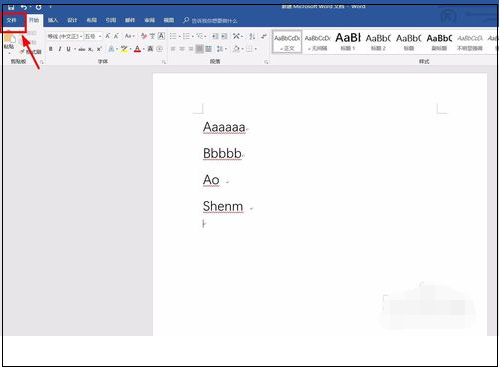Click the Clear Formatting eraser icon

click(144, 36)
